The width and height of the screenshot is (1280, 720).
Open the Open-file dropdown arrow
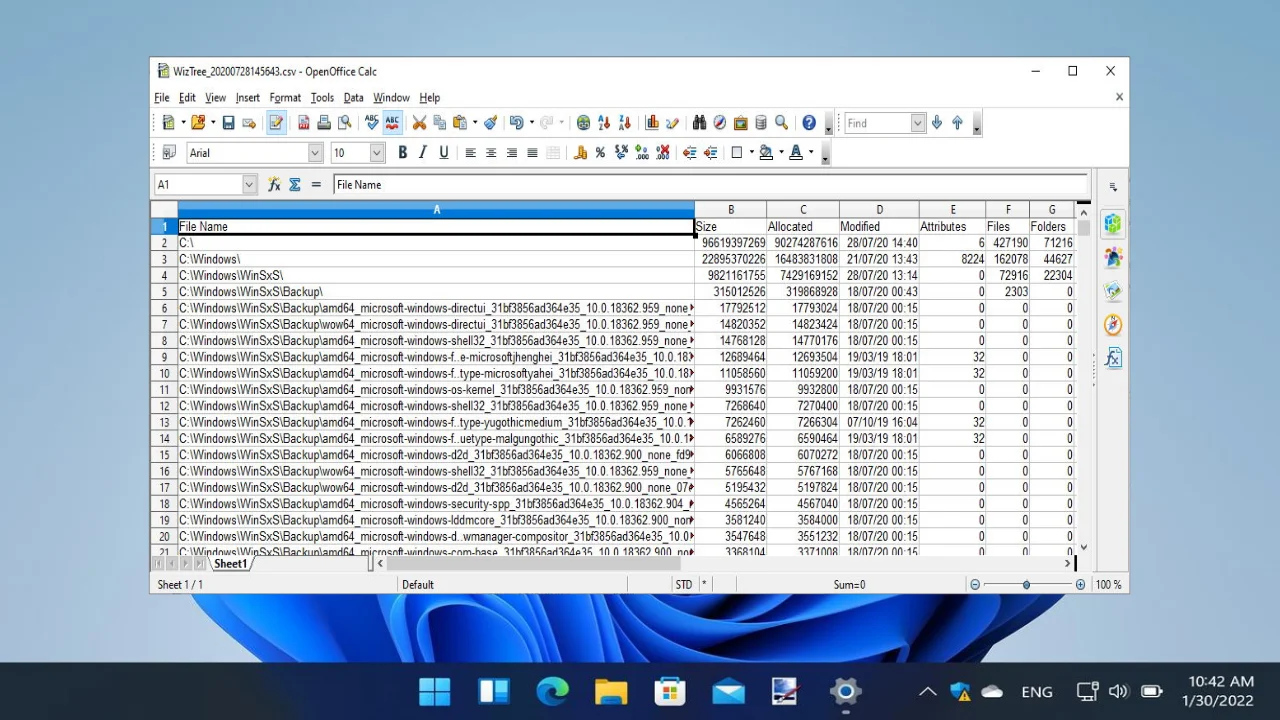tap(213, 123)
